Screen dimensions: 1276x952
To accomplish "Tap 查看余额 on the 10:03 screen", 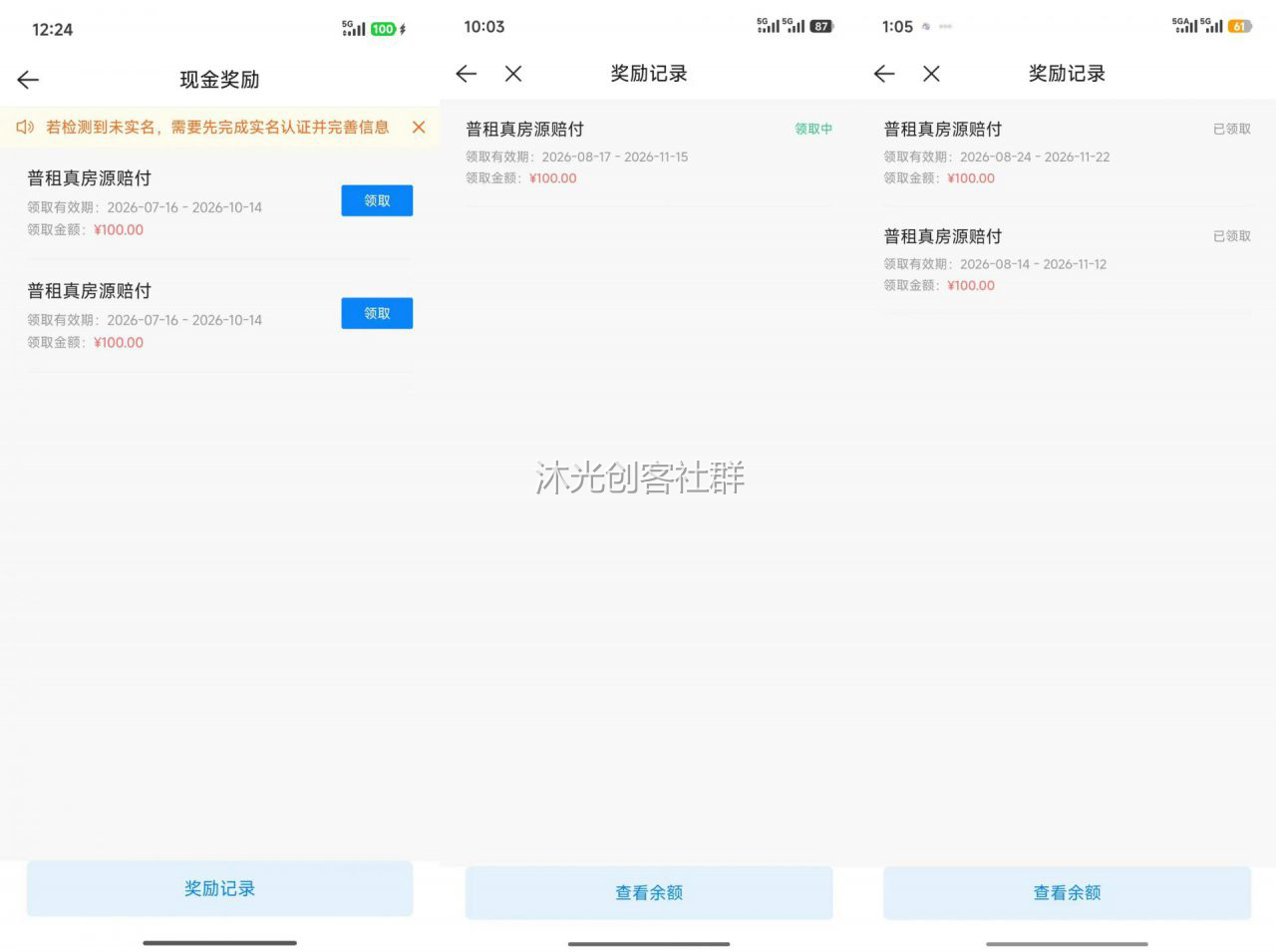I will (649, 892).
